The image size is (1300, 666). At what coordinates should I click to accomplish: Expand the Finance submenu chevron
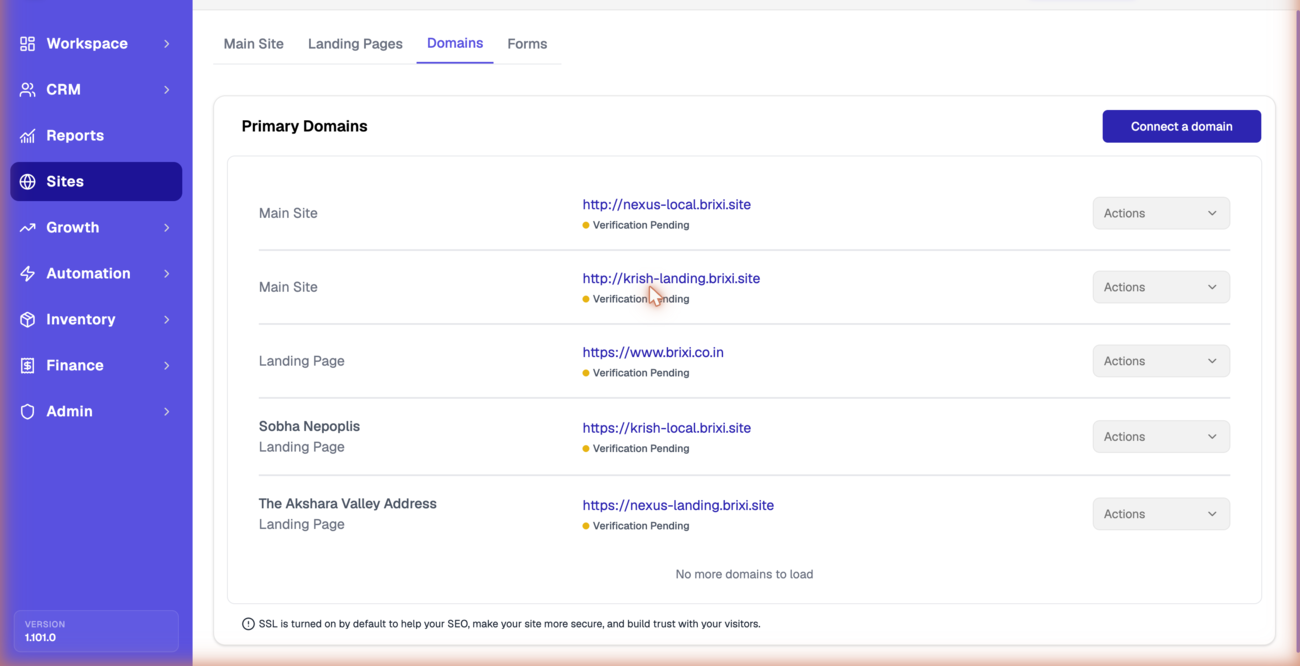click(x=167, y=366)
